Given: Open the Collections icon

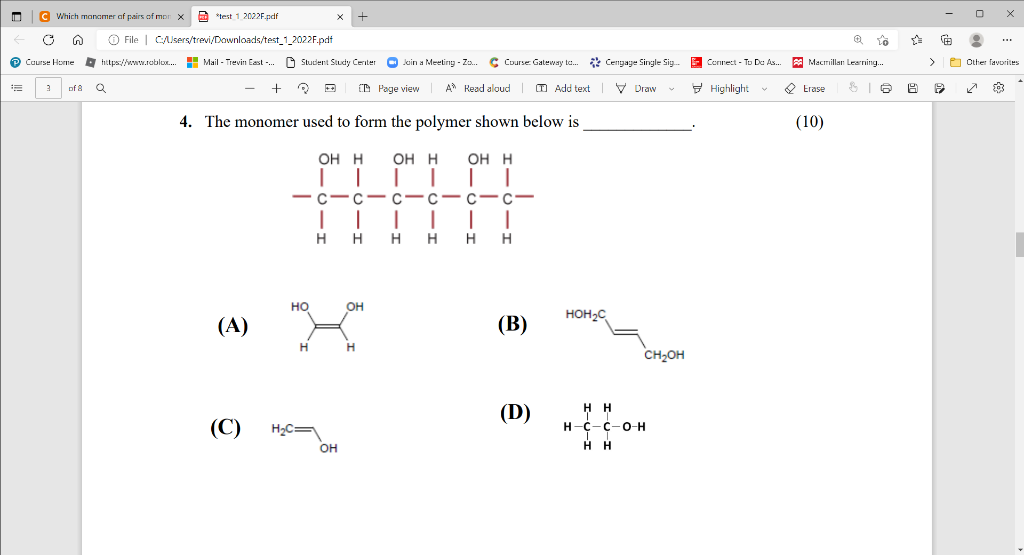Looking at the screenshot, I should [946, 40].
